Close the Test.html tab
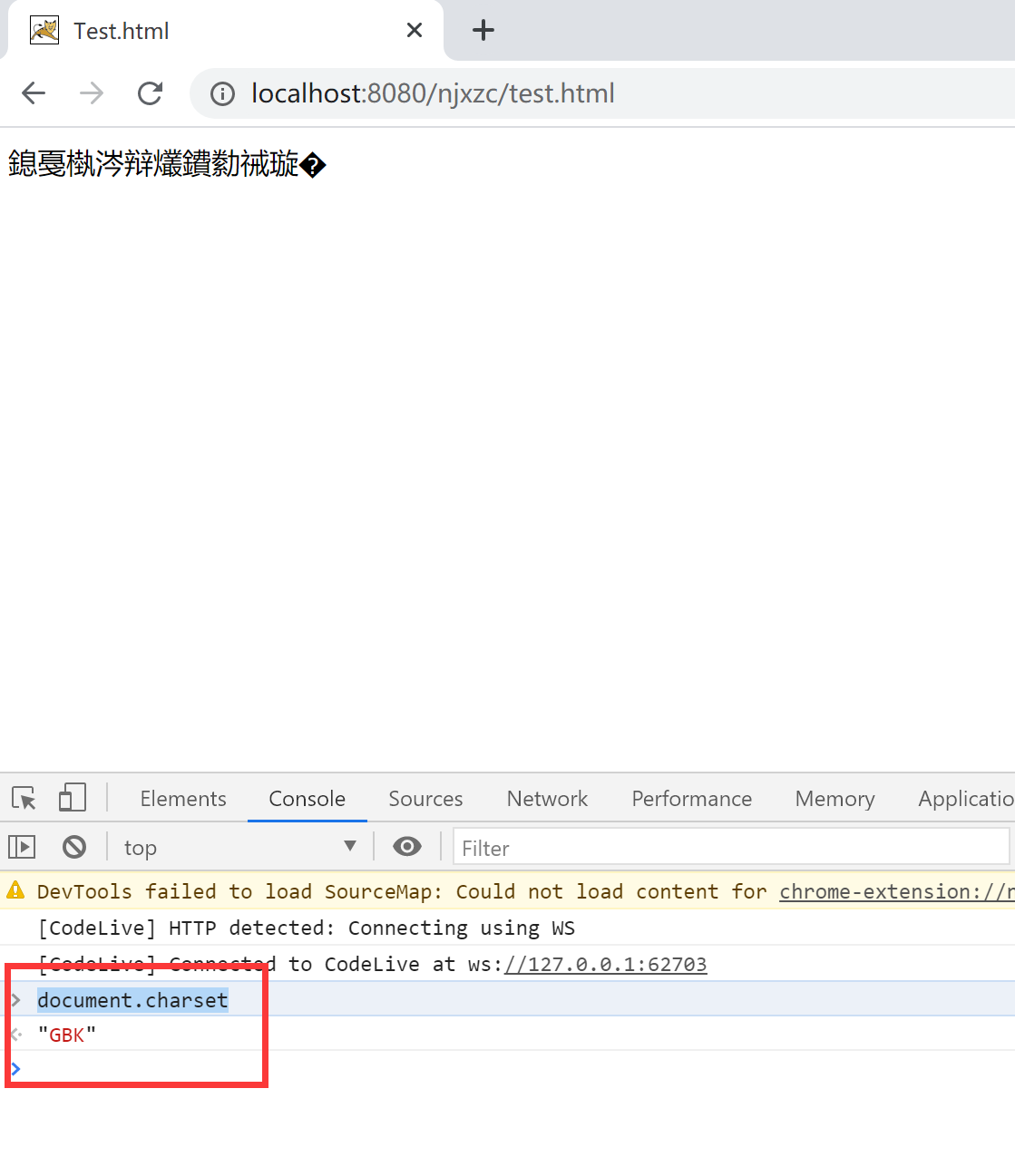 pos(415,31)
